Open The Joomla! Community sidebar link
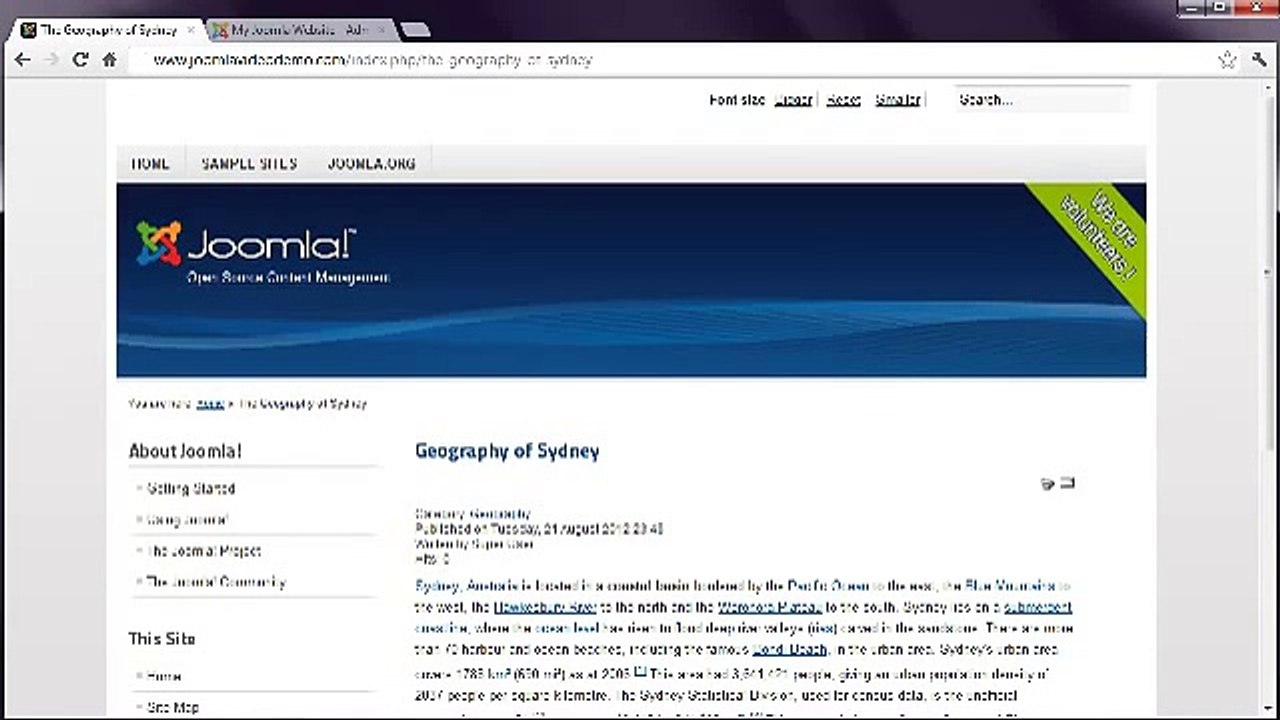The width and height of the screenshot is (1280, 720). (216, 582)
